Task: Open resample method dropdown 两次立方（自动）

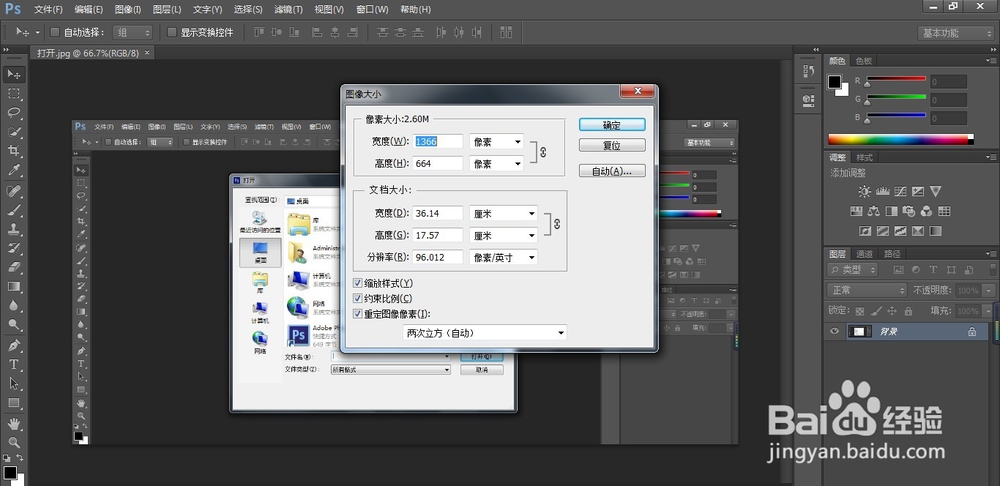Action: coord(485,332)
